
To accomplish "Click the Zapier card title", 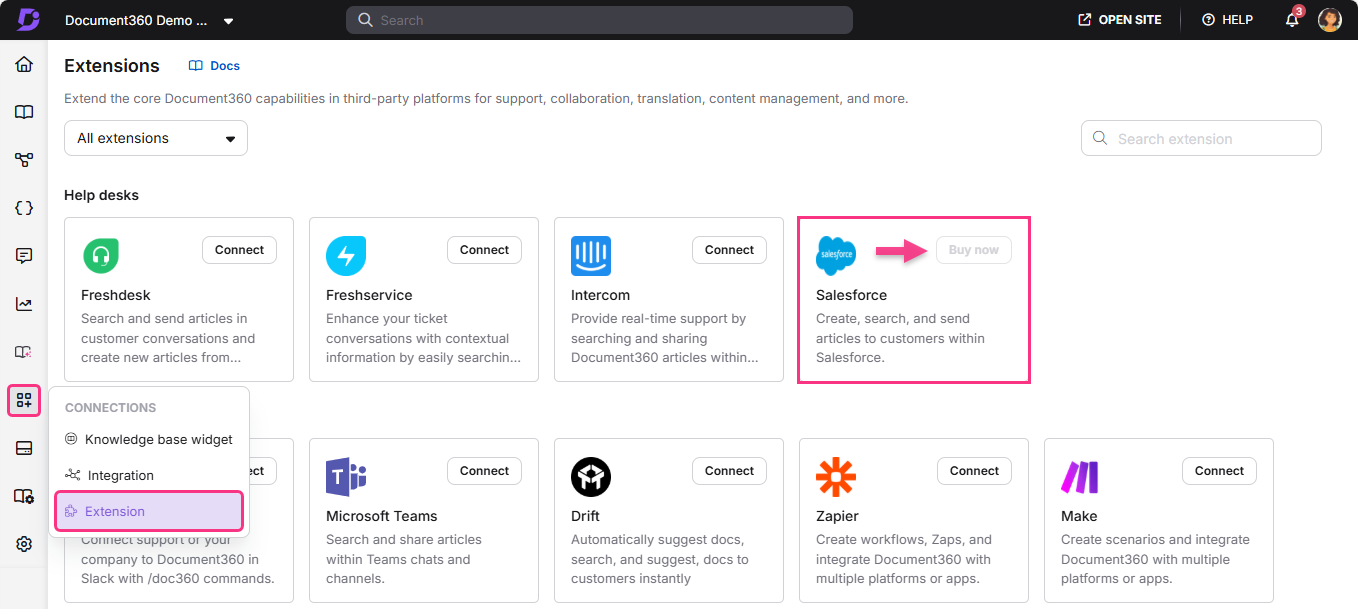I will click(836, 516).
